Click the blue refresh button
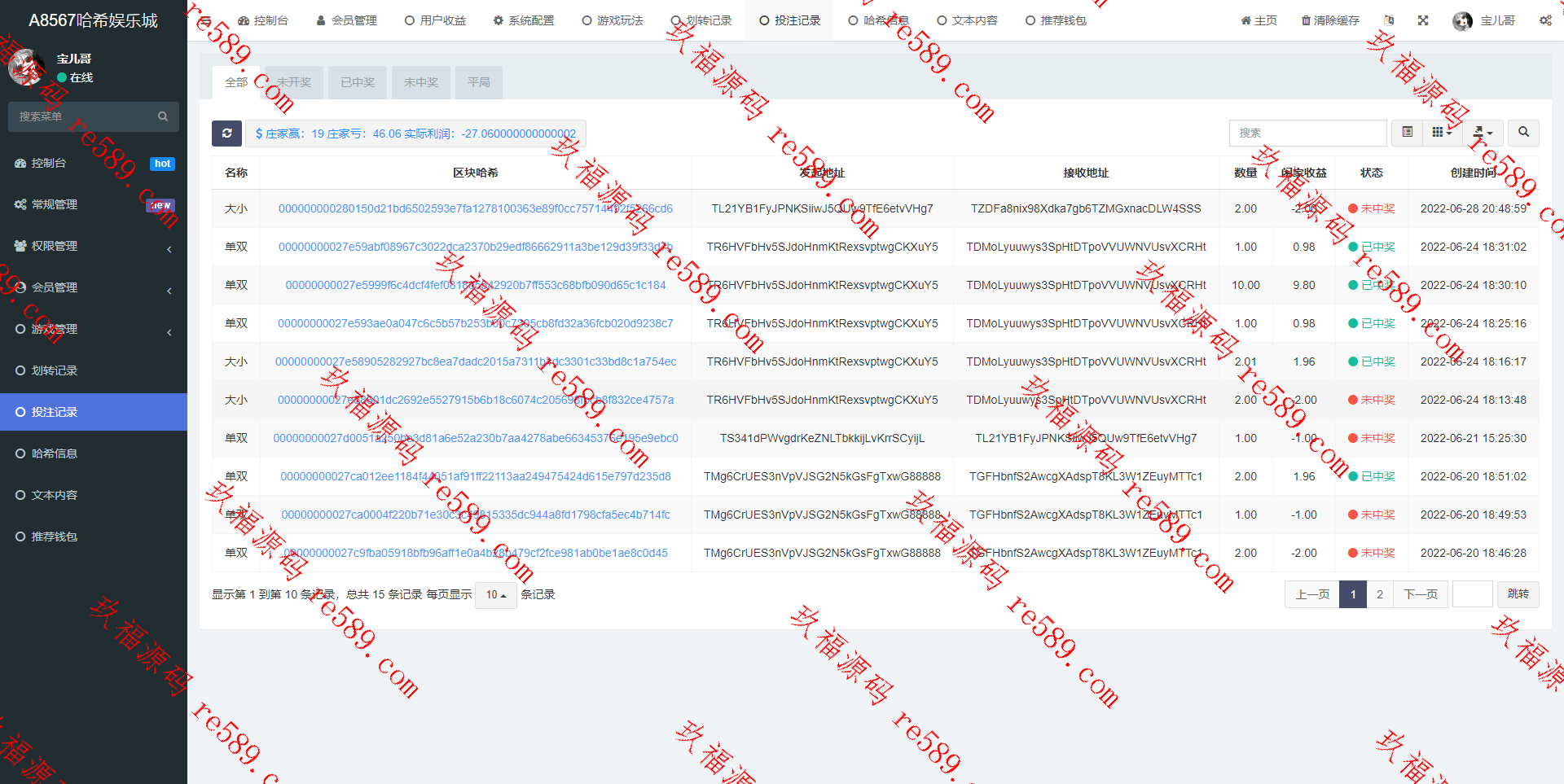 tap(226, 134)
